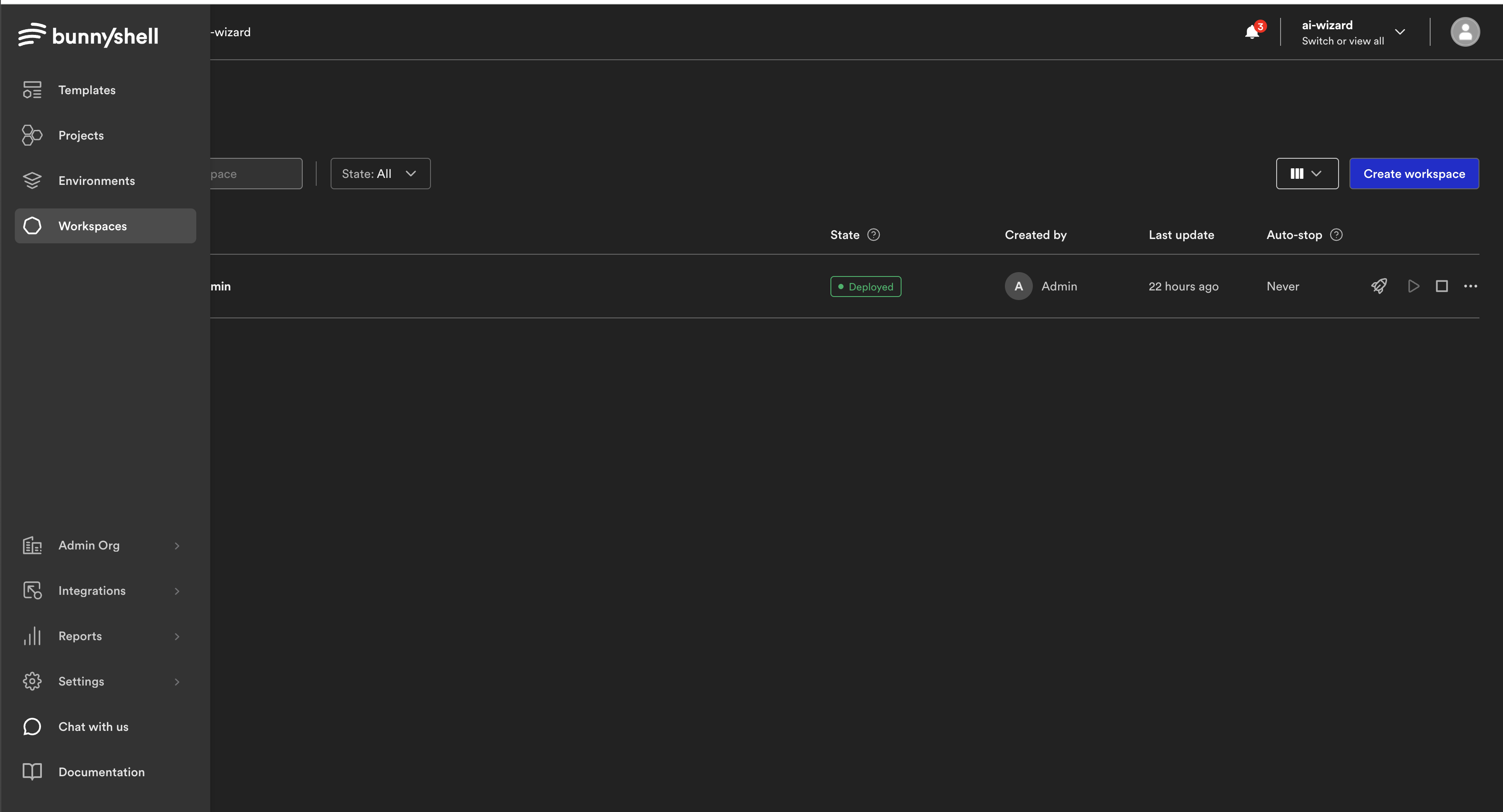This screenshot has height=812, width=1503.
Task: Expand Settings submenu chevron
Action: (177, 681)
